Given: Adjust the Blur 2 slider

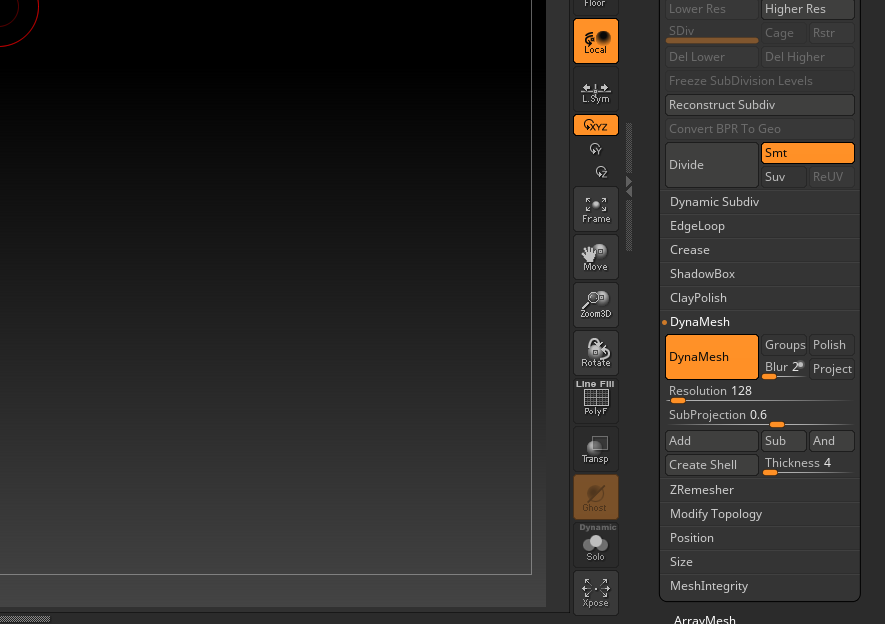Looking at the screenshot, I should [784, 369].
